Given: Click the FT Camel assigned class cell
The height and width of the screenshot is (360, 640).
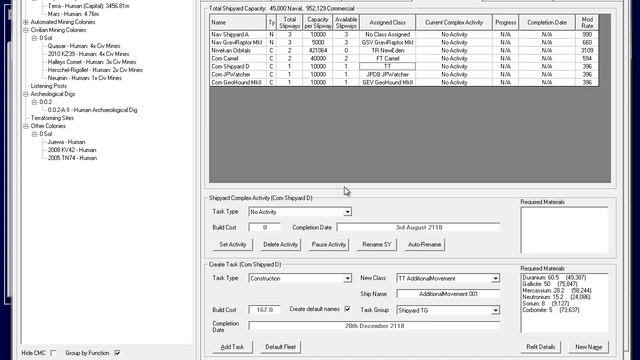Looking at the screenshot, I should pyautogui.click(x=387, y=58).
